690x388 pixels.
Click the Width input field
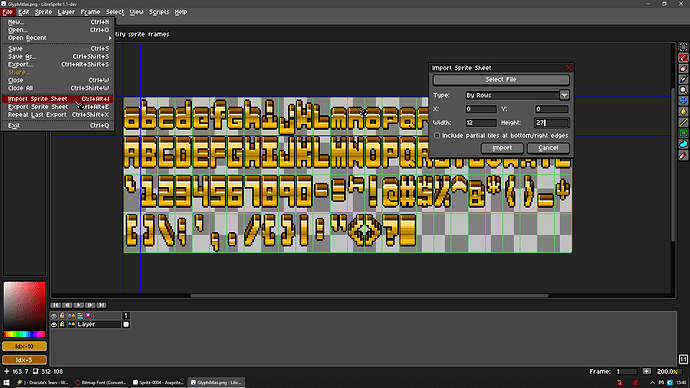click(x=481, y=123)
